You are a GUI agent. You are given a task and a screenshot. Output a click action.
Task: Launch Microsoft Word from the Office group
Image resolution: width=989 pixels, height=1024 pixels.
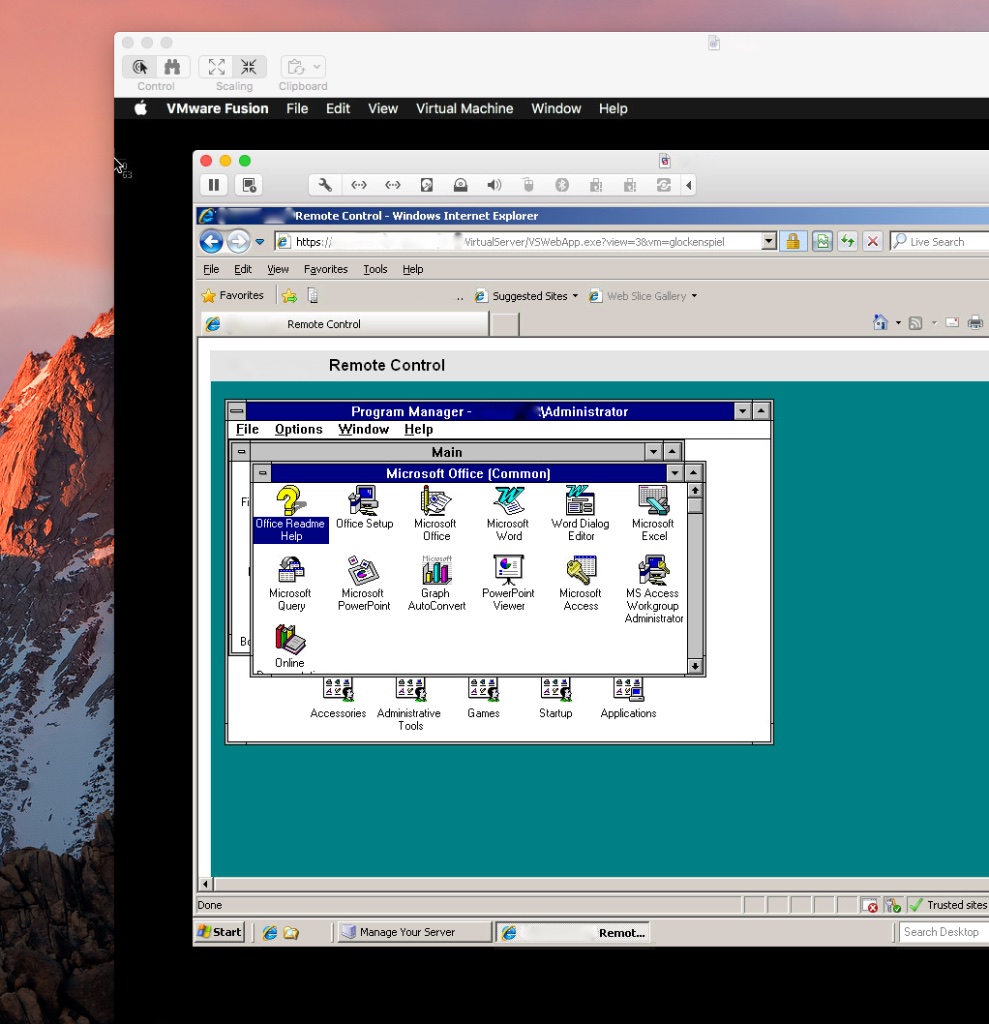(x=508, y=501)
